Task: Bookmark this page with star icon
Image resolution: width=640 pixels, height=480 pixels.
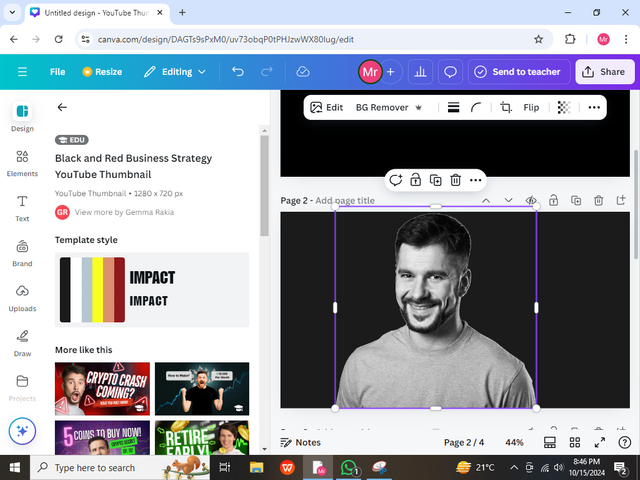Action: point(538,39)
